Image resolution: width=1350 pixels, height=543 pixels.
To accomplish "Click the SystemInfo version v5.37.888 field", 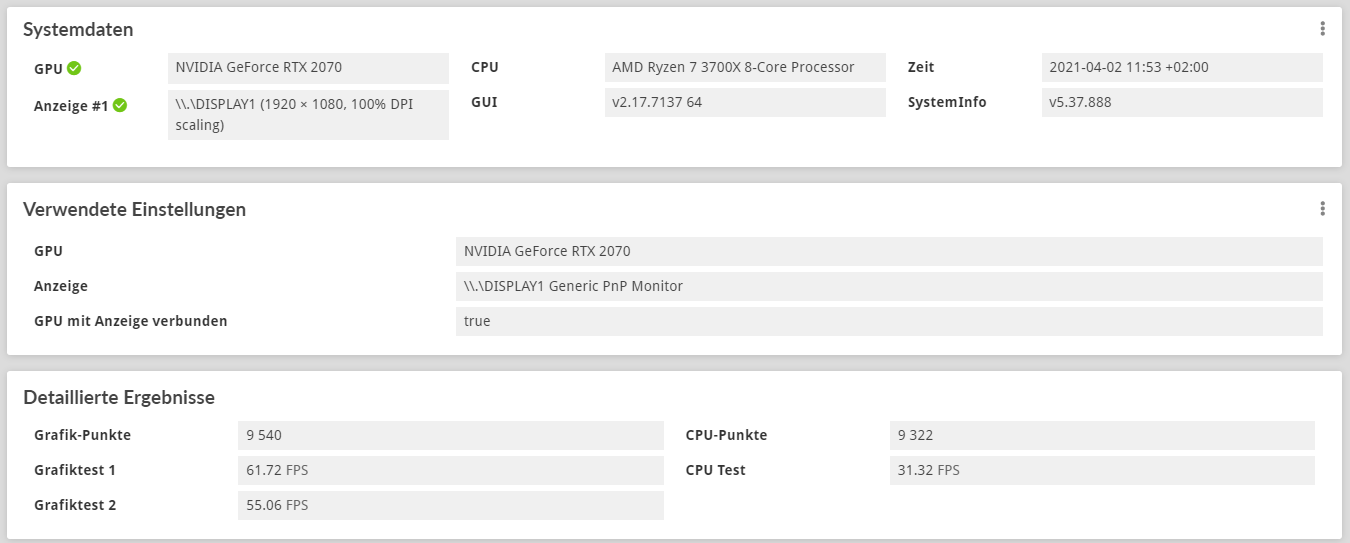I will point(1182,102).
